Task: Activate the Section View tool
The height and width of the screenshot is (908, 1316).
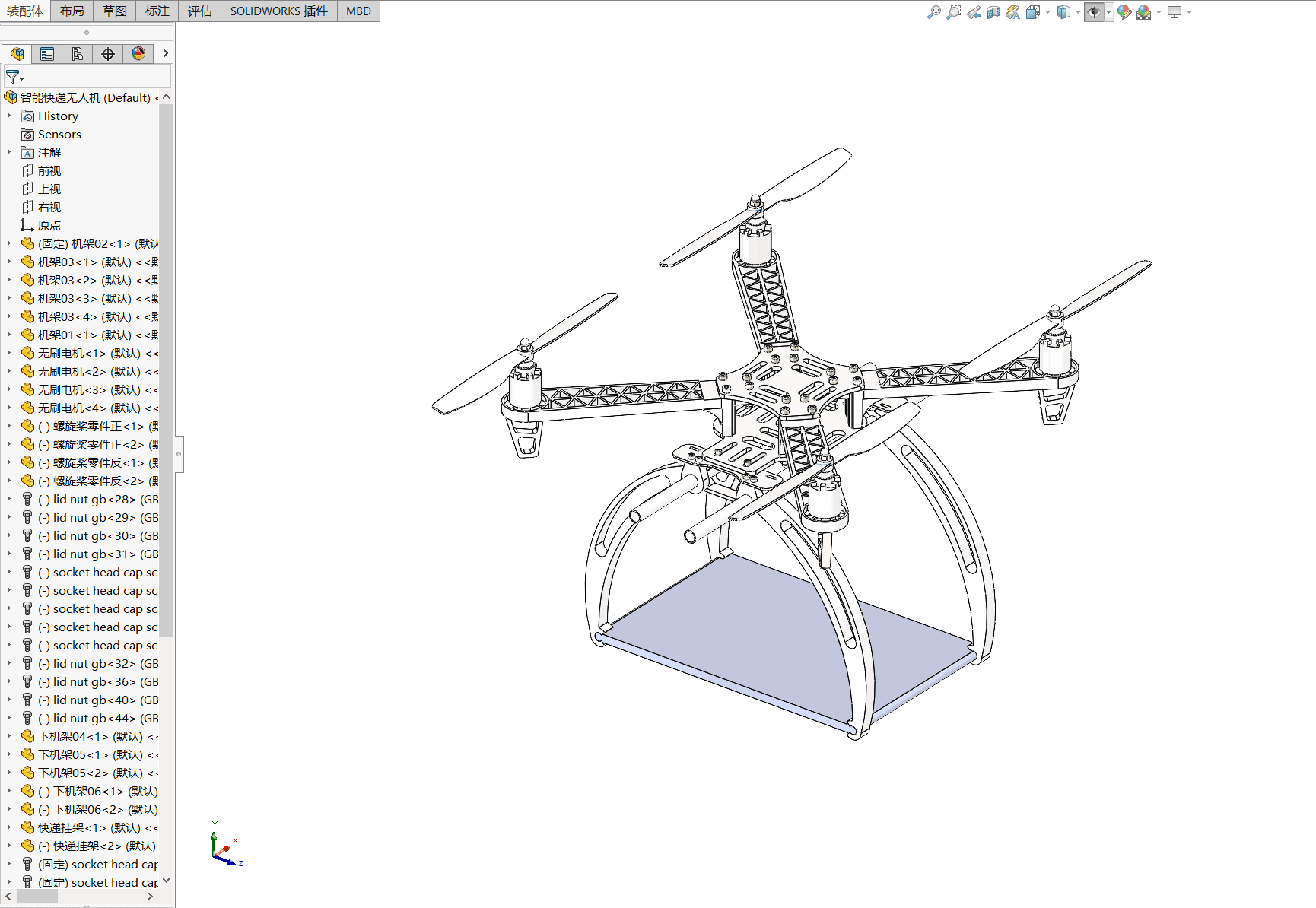Action: tap(993, 12)
